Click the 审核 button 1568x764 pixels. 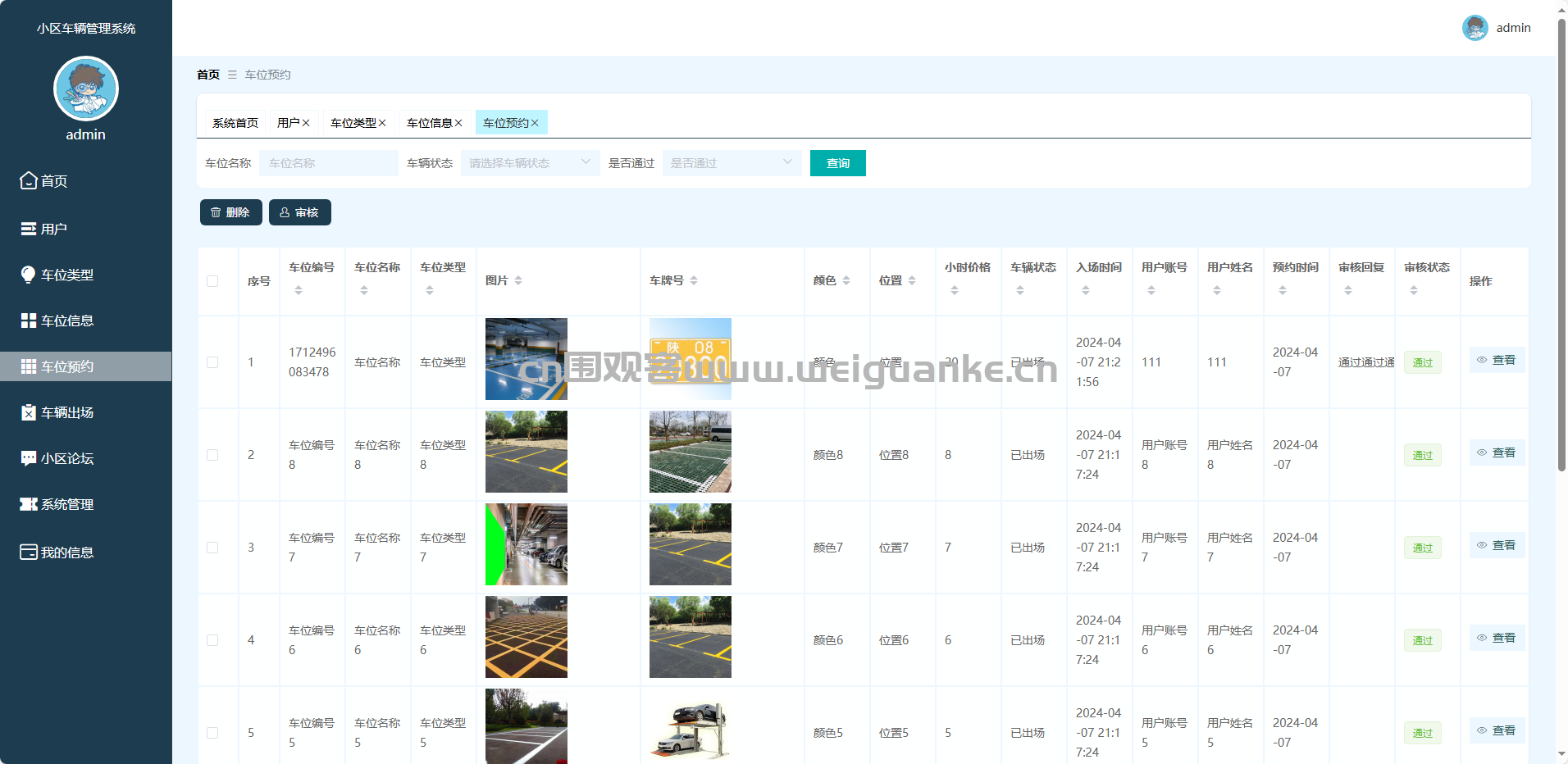[299, 212]
